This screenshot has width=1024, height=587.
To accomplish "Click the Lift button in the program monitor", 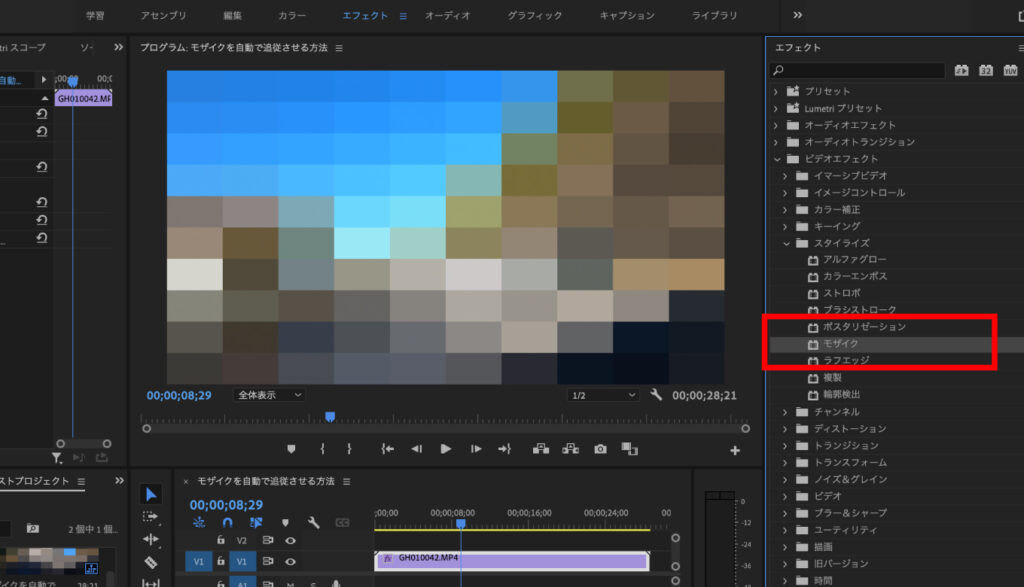I will coord(541,449).
